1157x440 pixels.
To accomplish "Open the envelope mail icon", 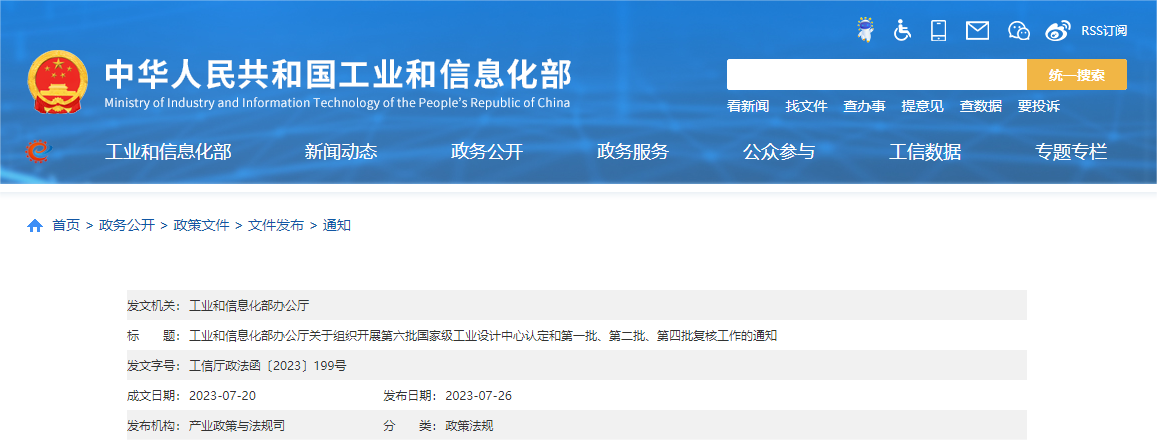I will coord(977,31).
